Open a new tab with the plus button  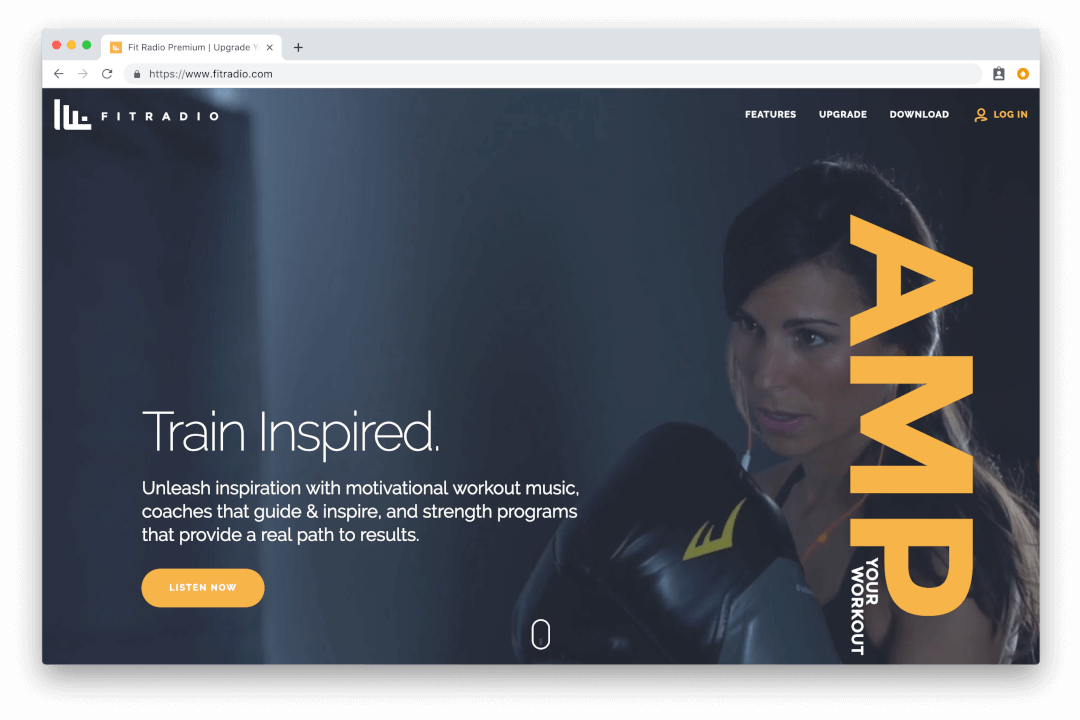[x=298, y=48]
